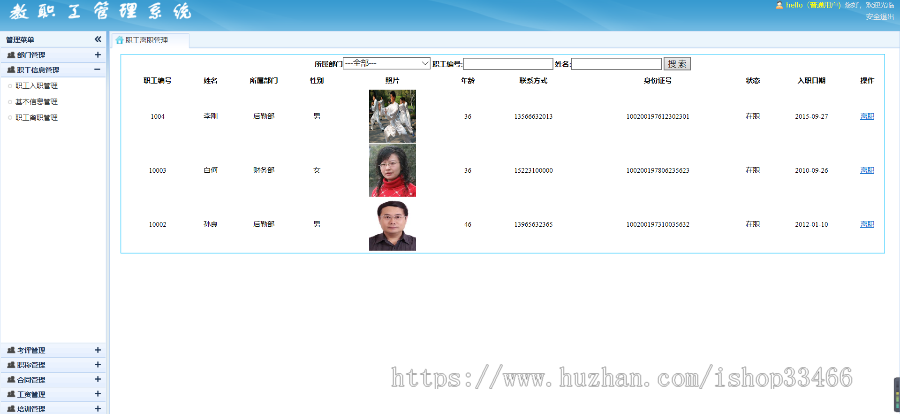Click the group icon beside 培训管理
Viewport: 900px width, 414px height.
pyautogui.click(x=11, y=409)
